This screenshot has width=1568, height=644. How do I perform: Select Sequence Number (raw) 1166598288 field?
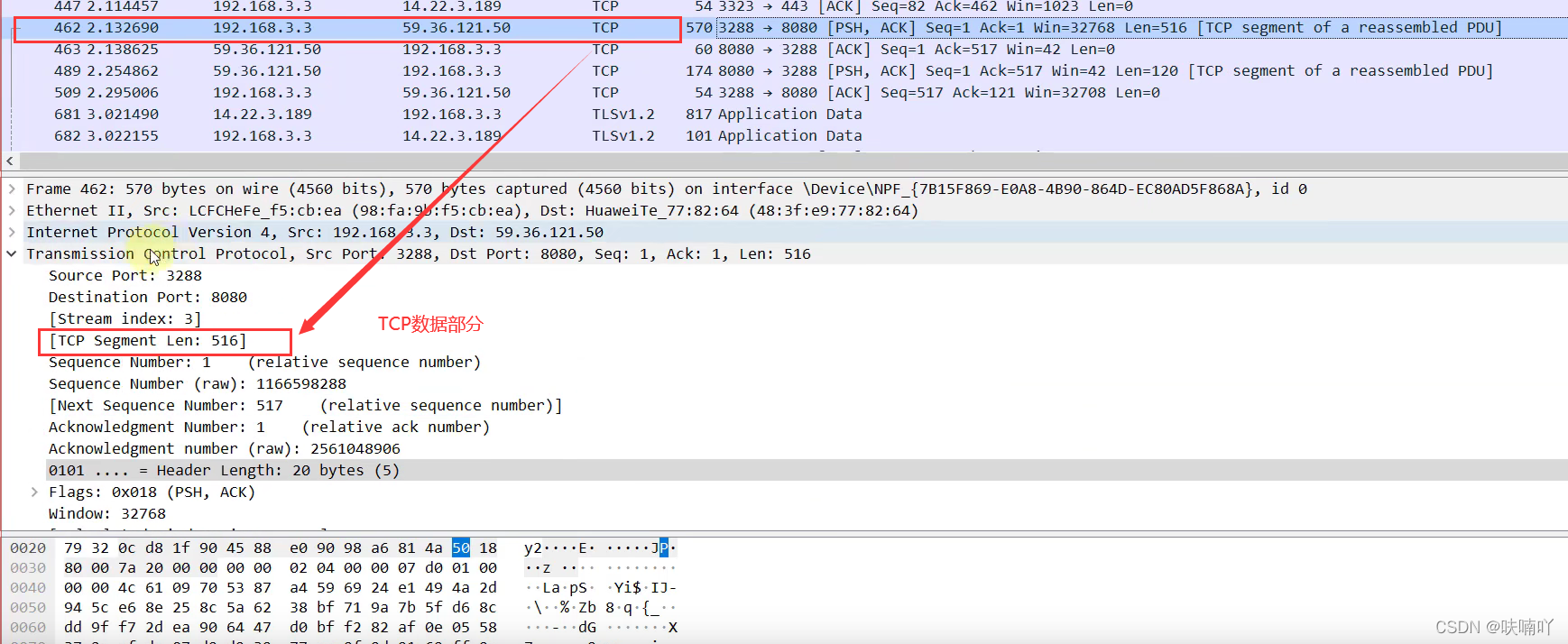tap(198, 383)
